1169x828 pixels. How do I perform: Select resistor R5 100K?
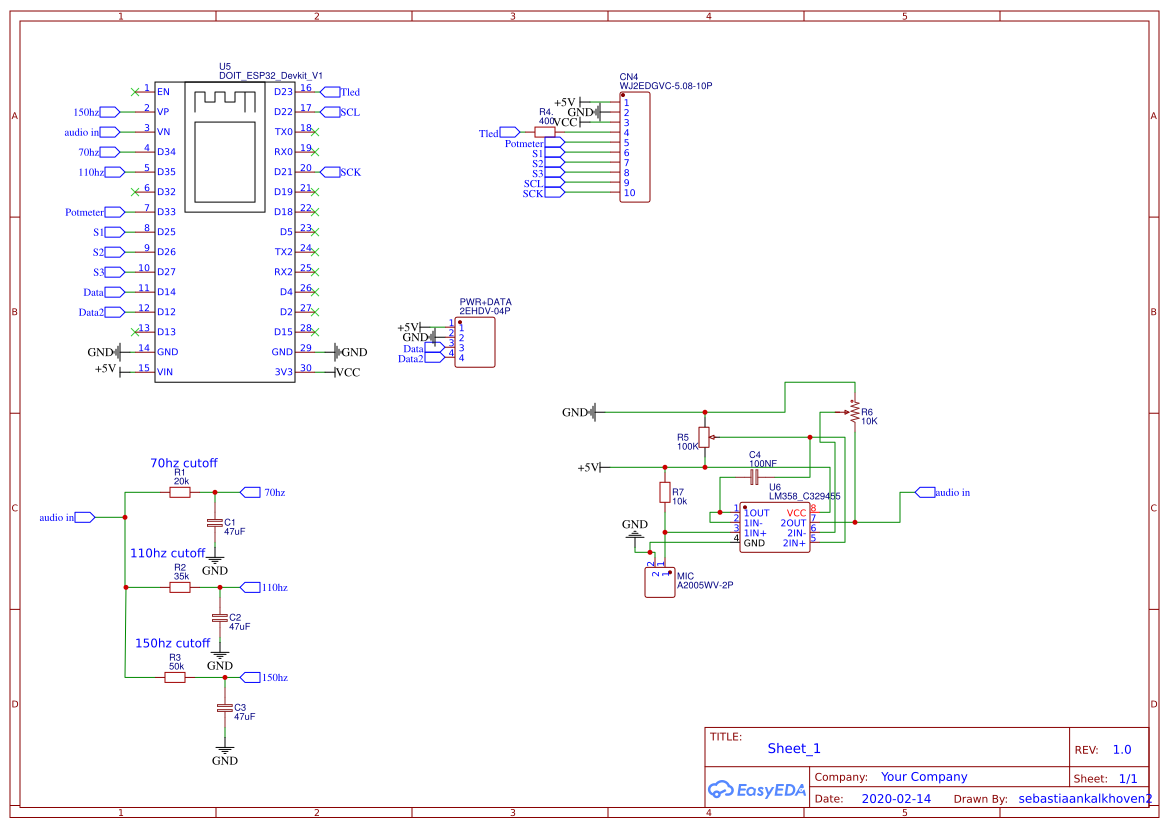click(705, 435)
